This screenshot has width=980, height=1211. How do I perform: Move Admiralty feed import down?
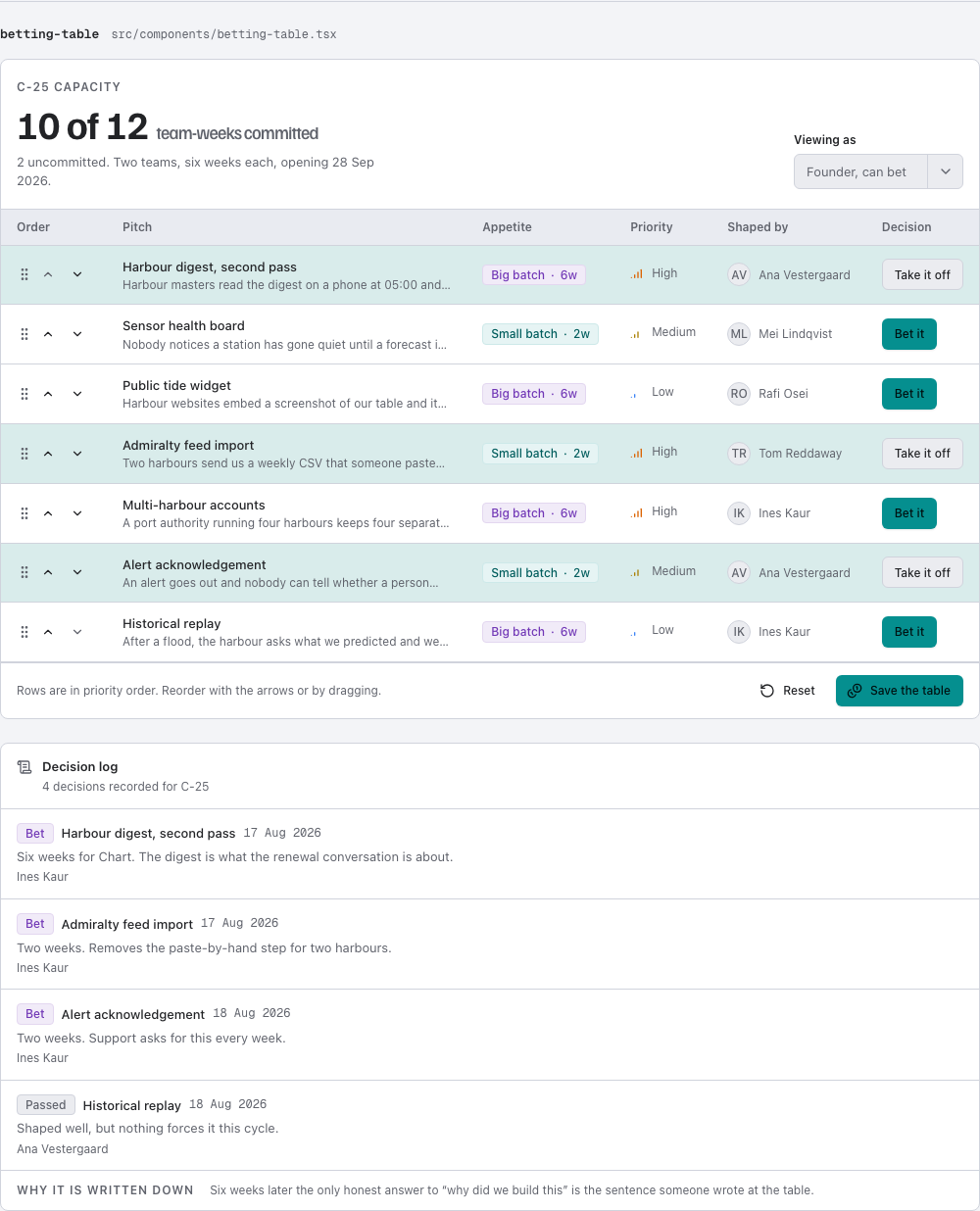(77, 454)
